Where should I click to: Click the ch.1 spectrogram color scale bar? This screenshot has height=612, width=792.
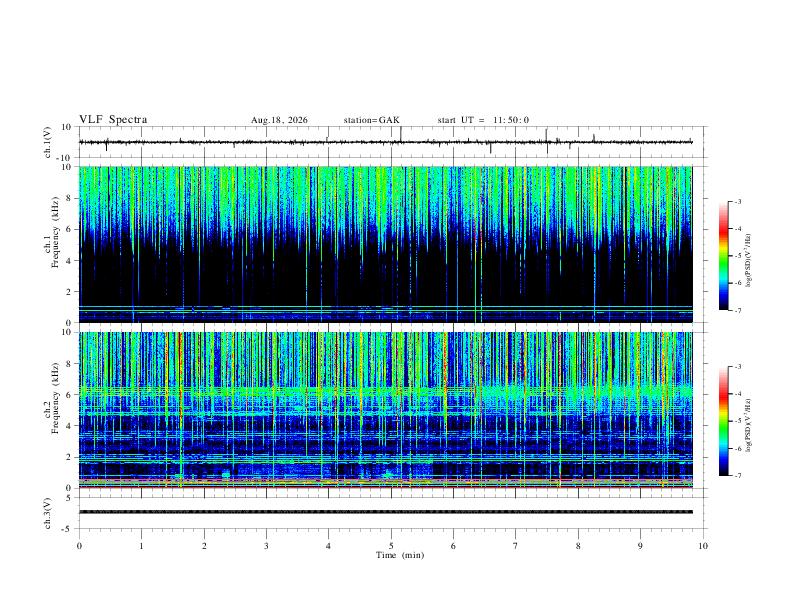[723, 256]
